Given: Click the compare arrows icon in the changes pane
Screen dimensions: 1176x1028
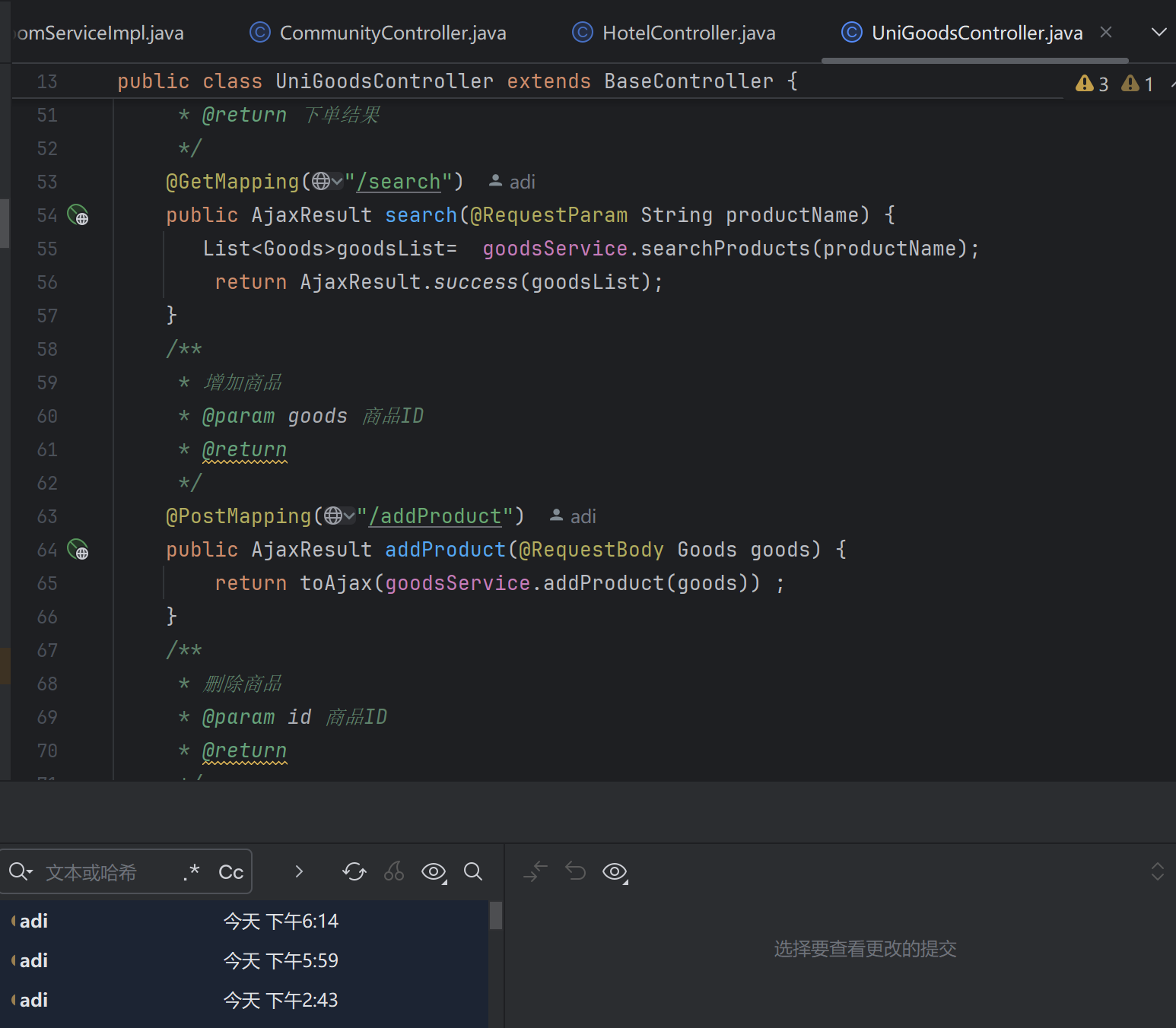Looking at the screenshot, I should [536, 871].
